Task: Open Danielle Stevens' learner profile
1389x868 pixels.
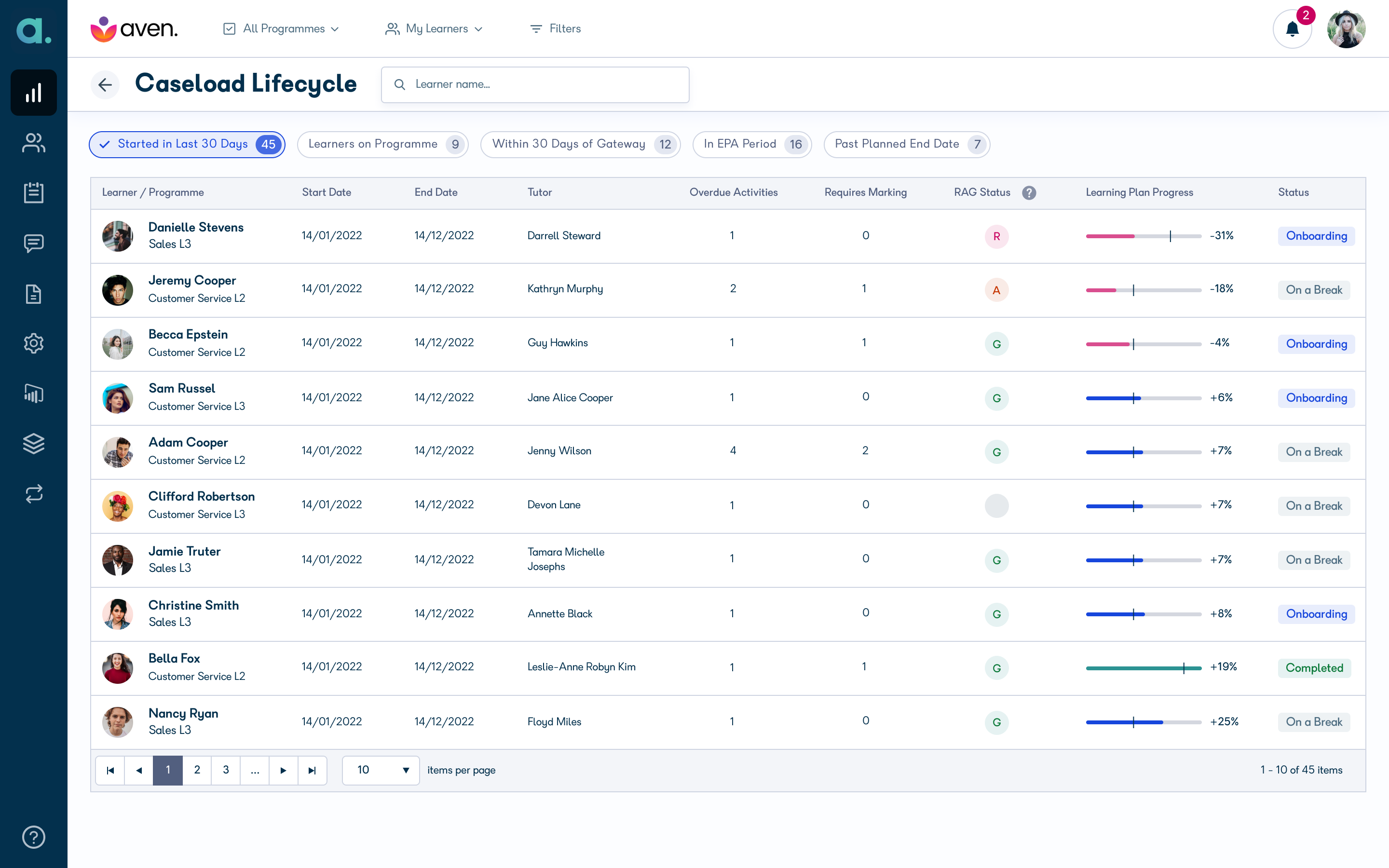Action: [196, 227]
